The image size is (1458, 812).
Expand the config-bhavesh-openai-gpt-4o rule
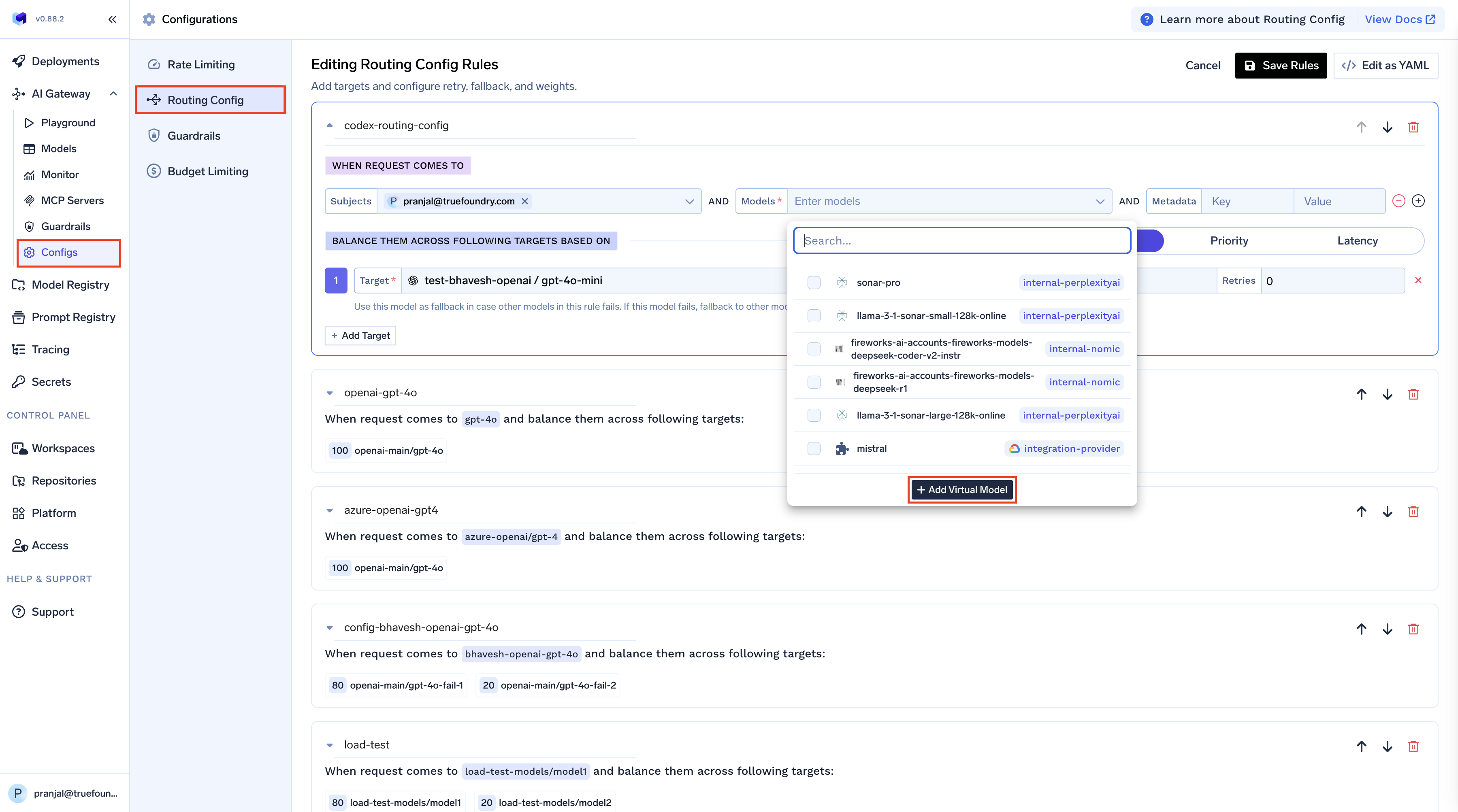pos(329,627)
